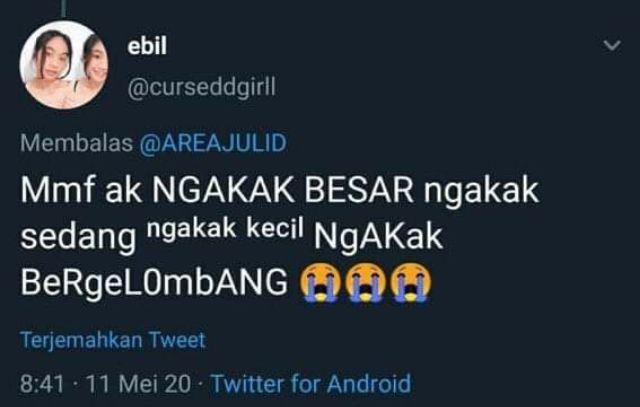
Task: Click the reply thread line above avatar
Action: [x=64, y=8]
